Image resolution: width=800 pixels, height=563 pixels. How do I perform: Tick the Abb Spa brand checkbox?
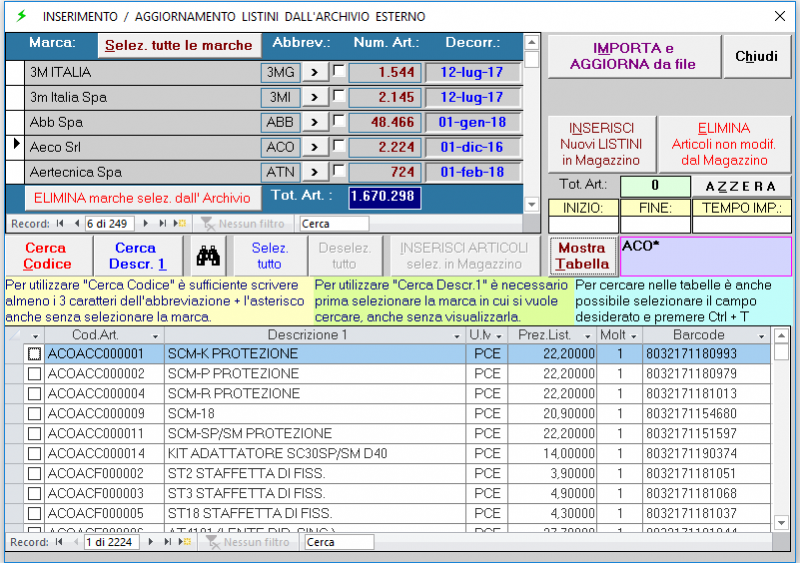pos(339,120)
